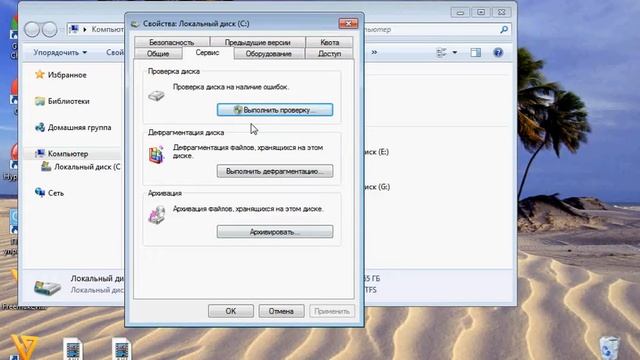Select Локальный диск (C in sidebar tree
The image size is (640, 360).
[87, 167]
